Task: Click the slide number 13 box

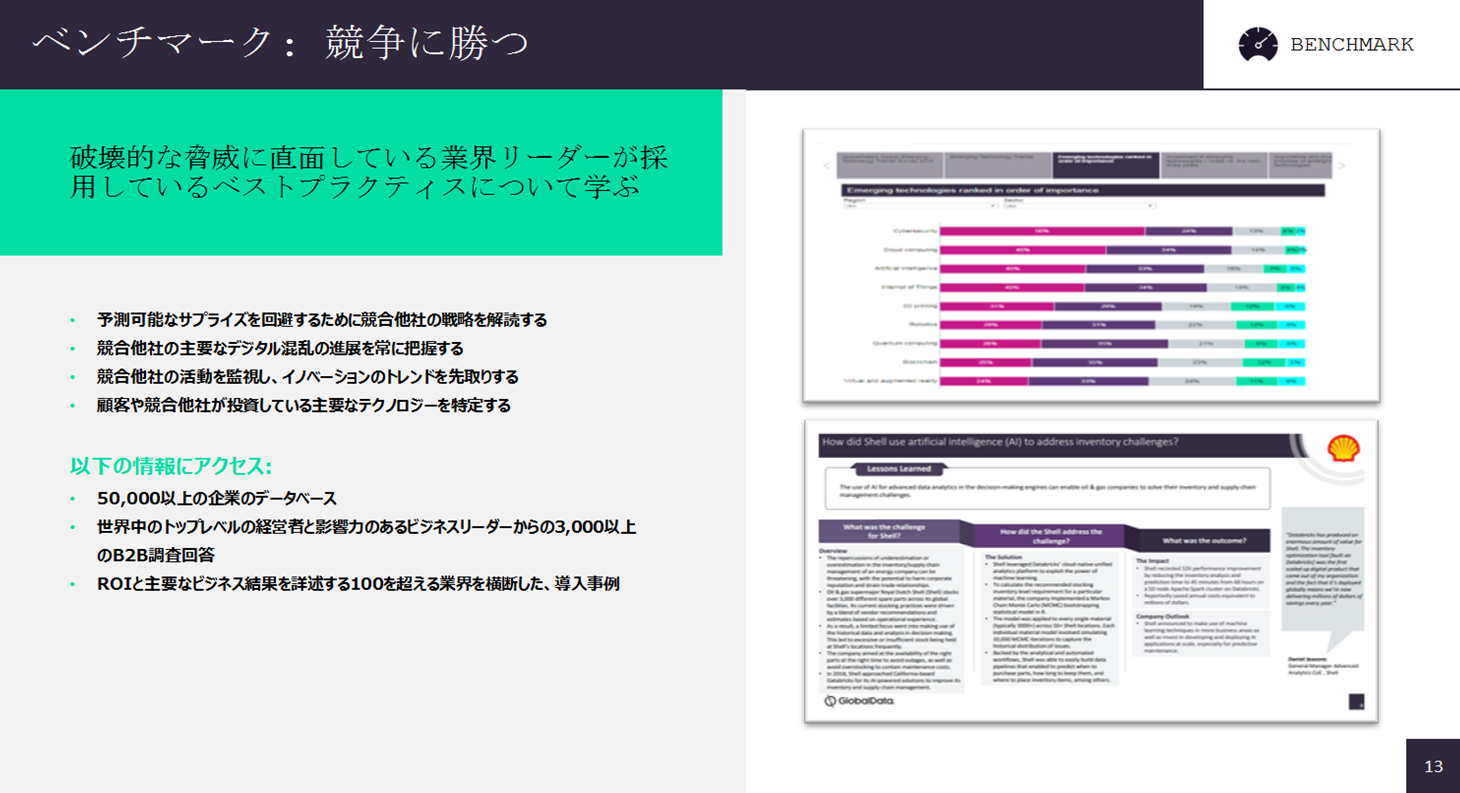Action: coord(1433,766)
